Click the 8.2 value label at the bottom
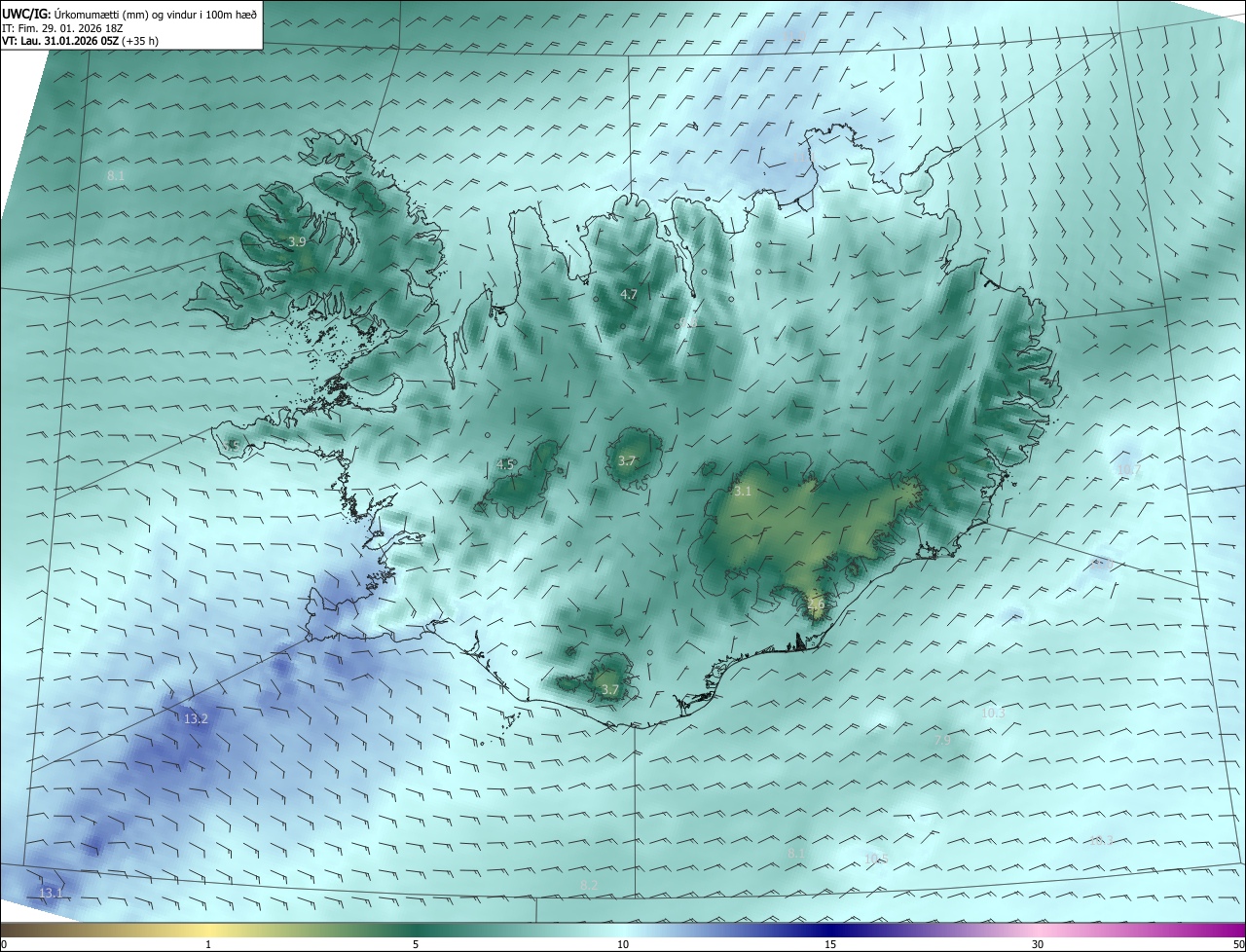1246x952 pixels. pyautogui.click(x=589, y=884)
